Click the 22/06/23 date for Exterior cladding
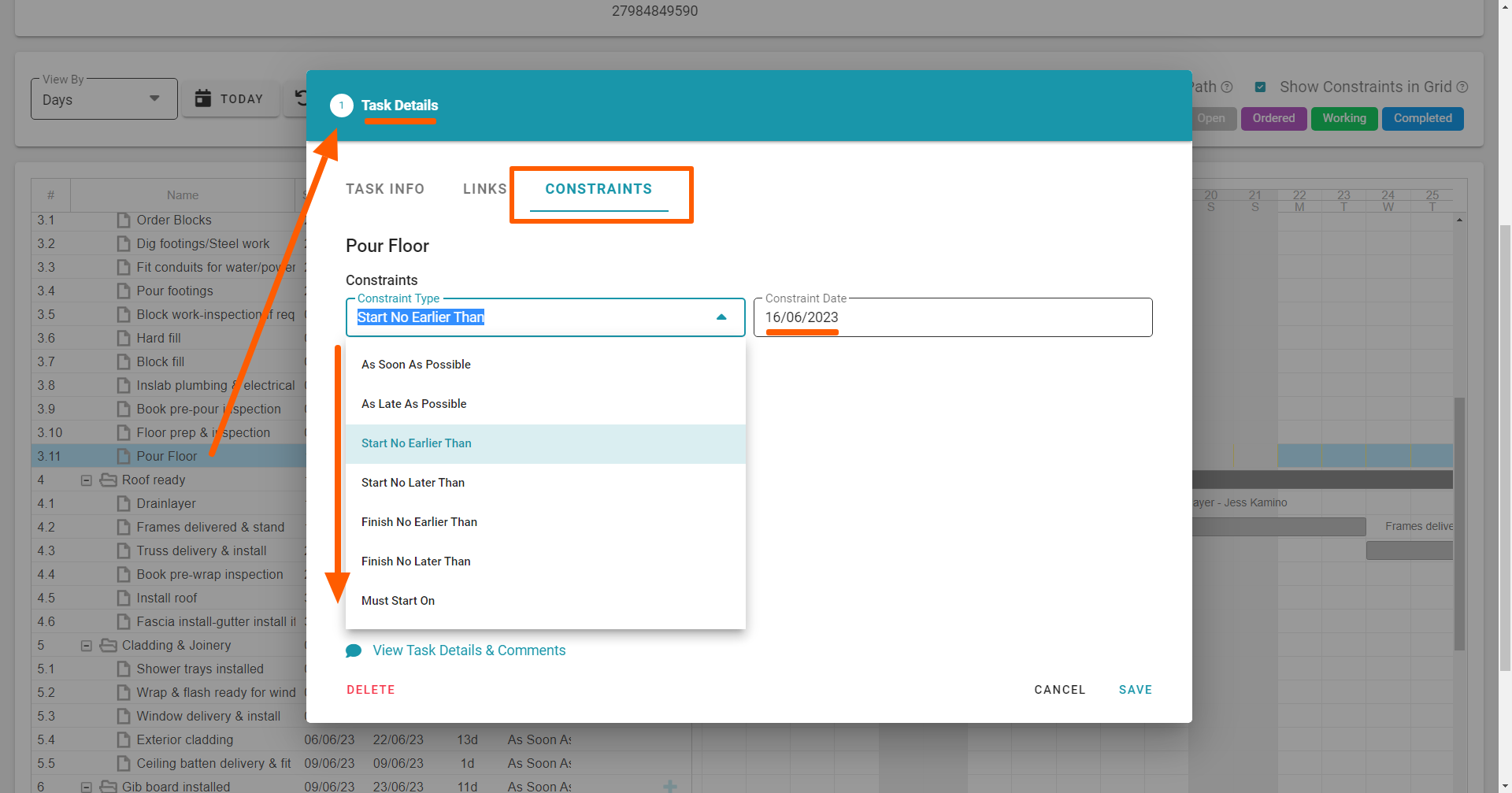Screen dimensions: 1512x793 click(x=398, y=740)
